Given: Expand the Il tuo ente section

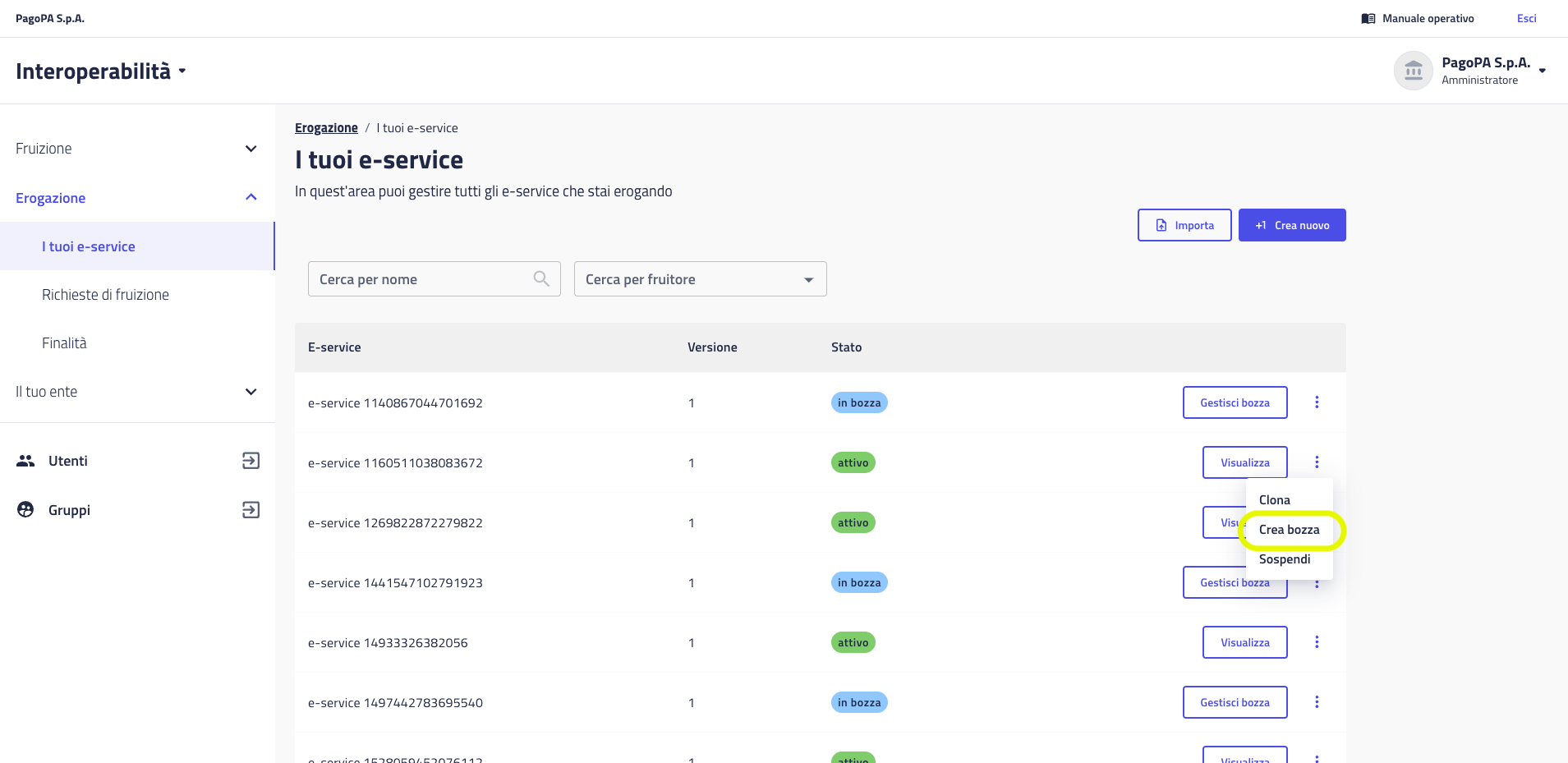Looking at the screenshot, I should (251, 392).
